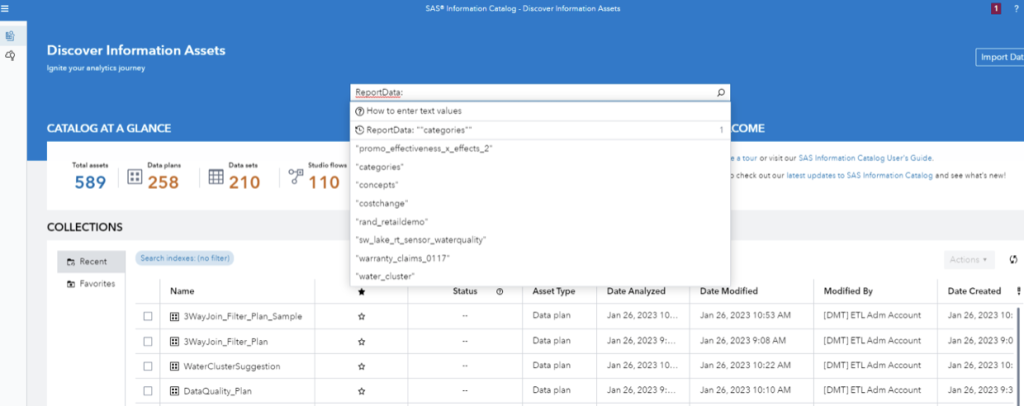Viewport: 1024px width, 406px height.
Task: Select suggestion "sw_lake_rt_sensor_waterquality"
Action: click(x=540, y=240)
